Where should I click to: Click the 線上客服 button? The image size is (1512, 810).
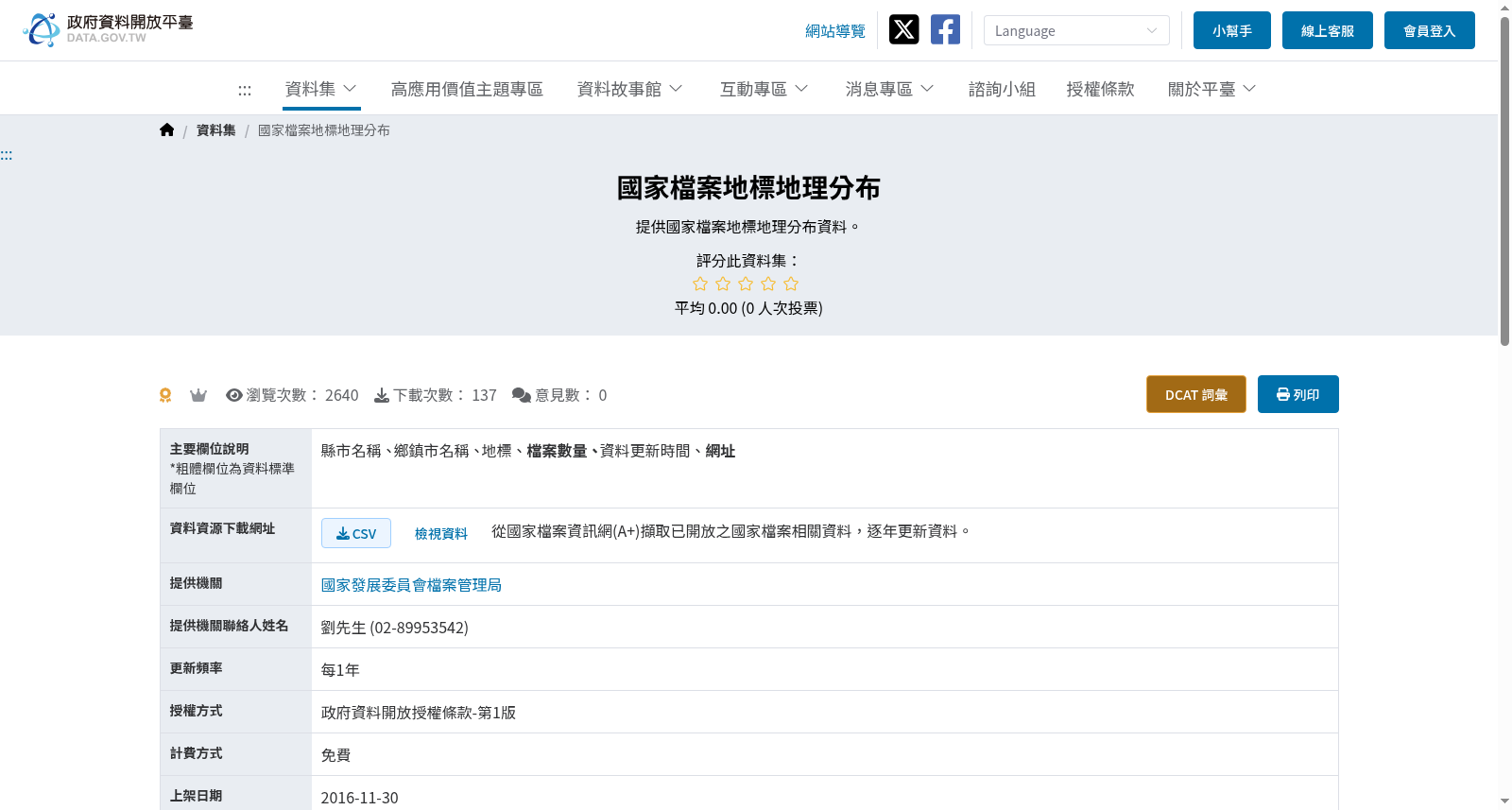click(x=1328, y=30)
